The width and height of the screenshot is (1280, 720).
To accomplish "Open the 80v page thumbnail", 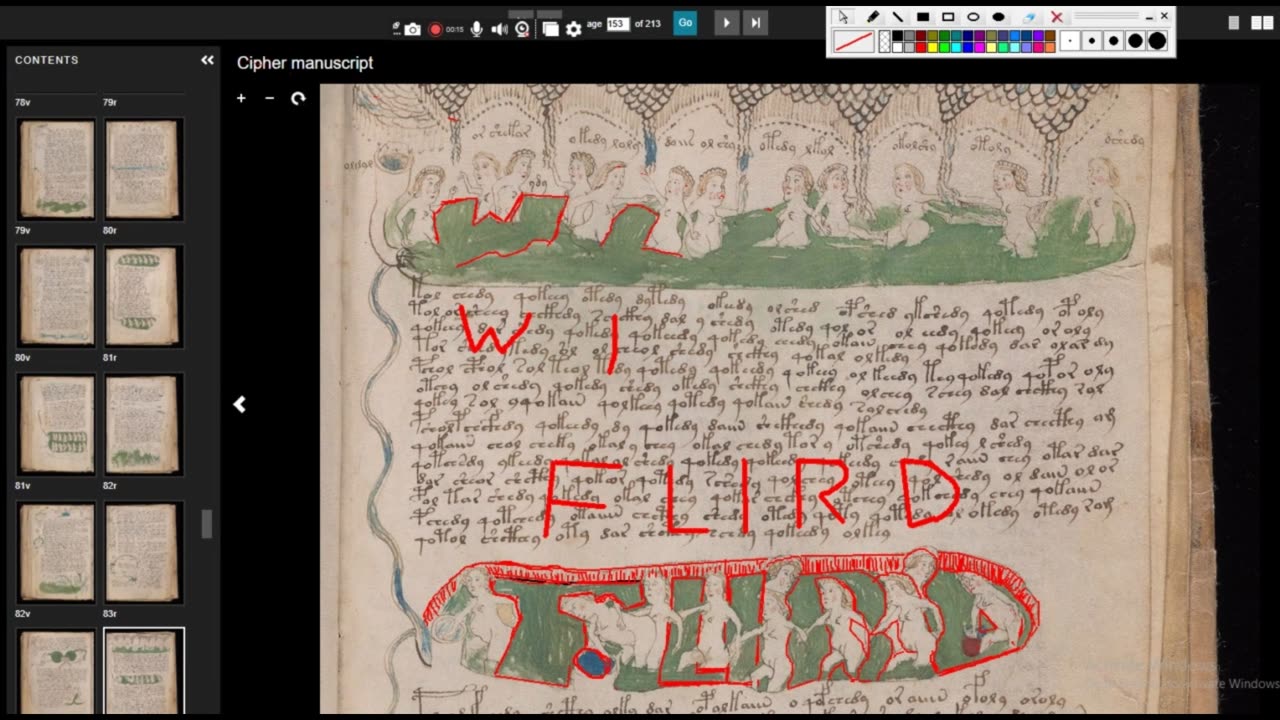I will pos(57,297).
